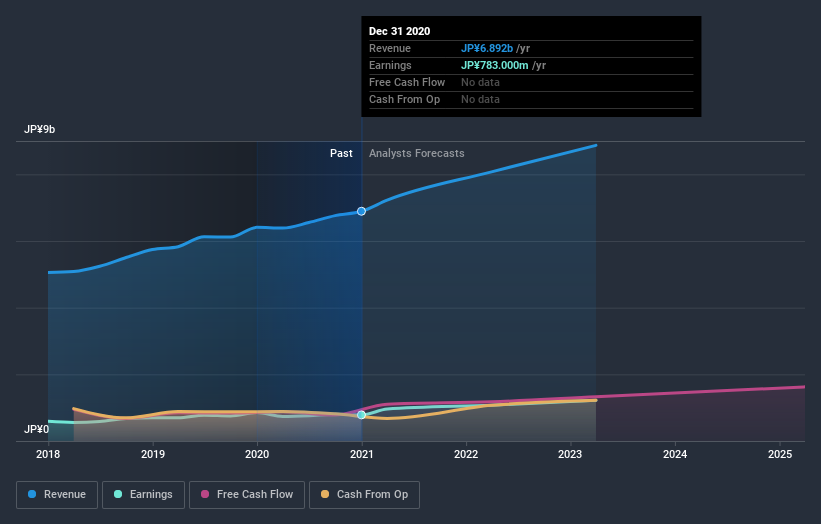Click the Dec 31 2020 tooltip date
Viewport: 821px width, 524px height.
[400, 31]
